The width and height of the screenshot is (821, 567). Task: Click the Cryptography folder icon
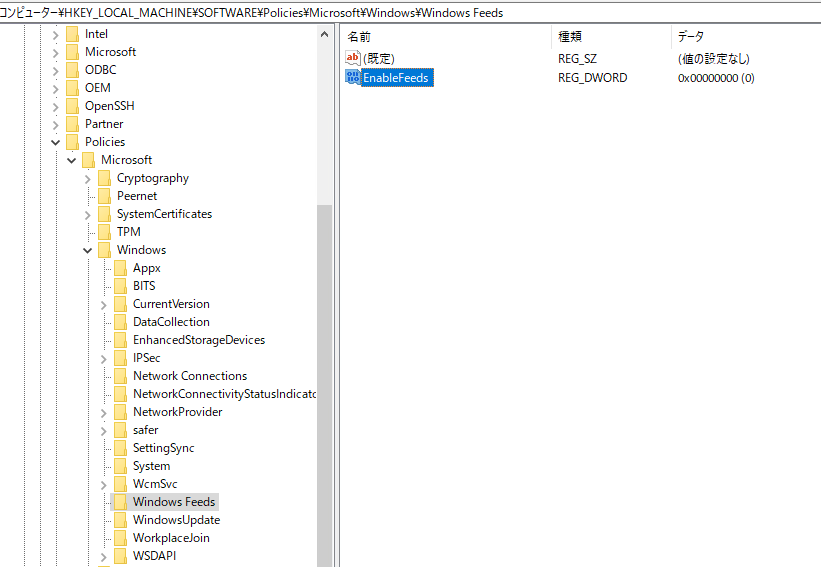pyautogui.click(x=105, y=178)
